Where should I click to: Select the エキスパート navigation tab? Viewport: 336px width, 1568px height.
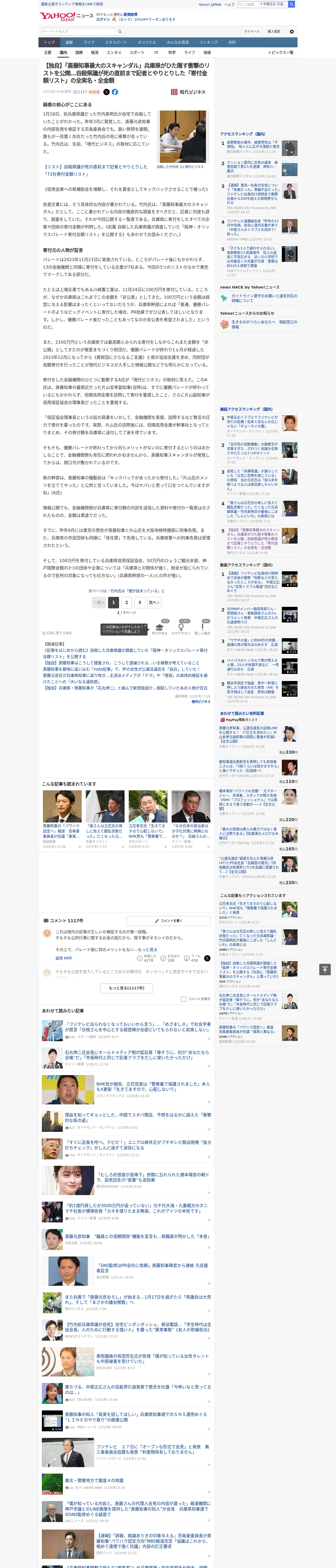coord(116,43)
